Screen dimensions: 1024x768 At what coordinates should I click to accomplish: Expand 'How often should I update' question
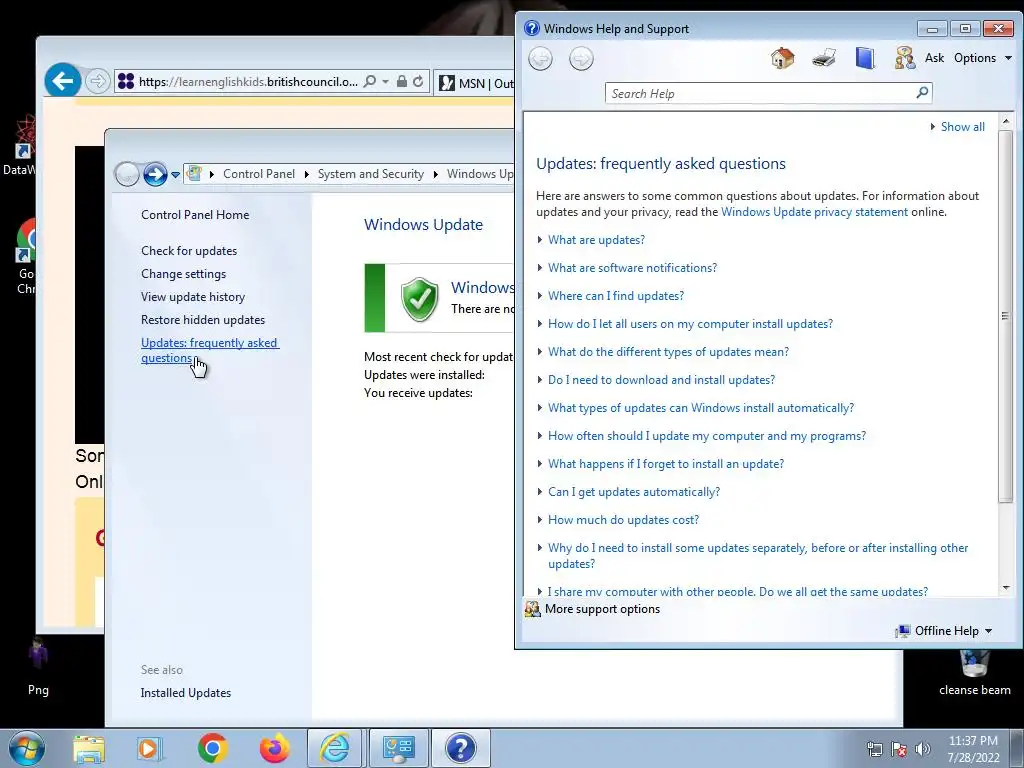point(707,436)
